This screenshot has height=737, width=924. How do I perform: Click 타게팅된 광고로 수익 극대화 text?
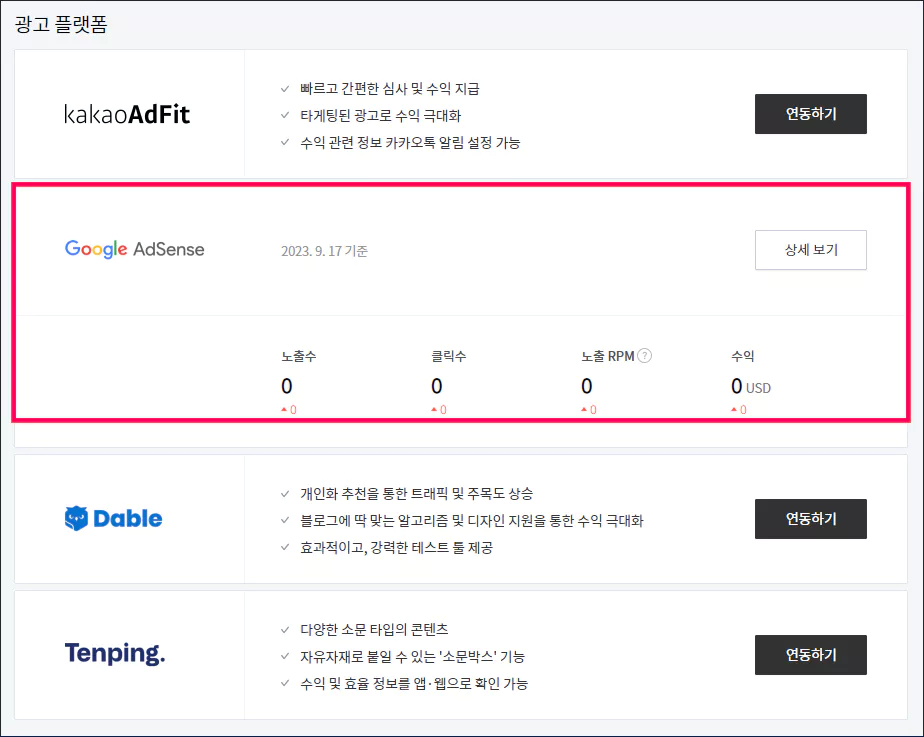[380, 115]
